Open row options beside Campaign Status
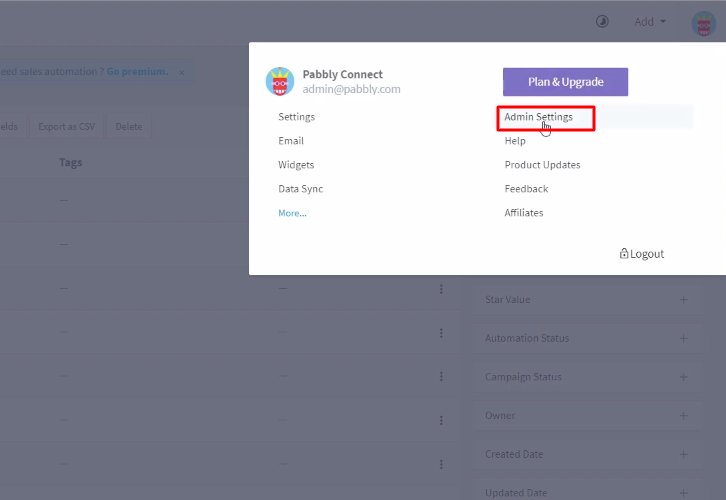Image resolution: width=726 pixels, height=500 pixels. tap(441, 376)
